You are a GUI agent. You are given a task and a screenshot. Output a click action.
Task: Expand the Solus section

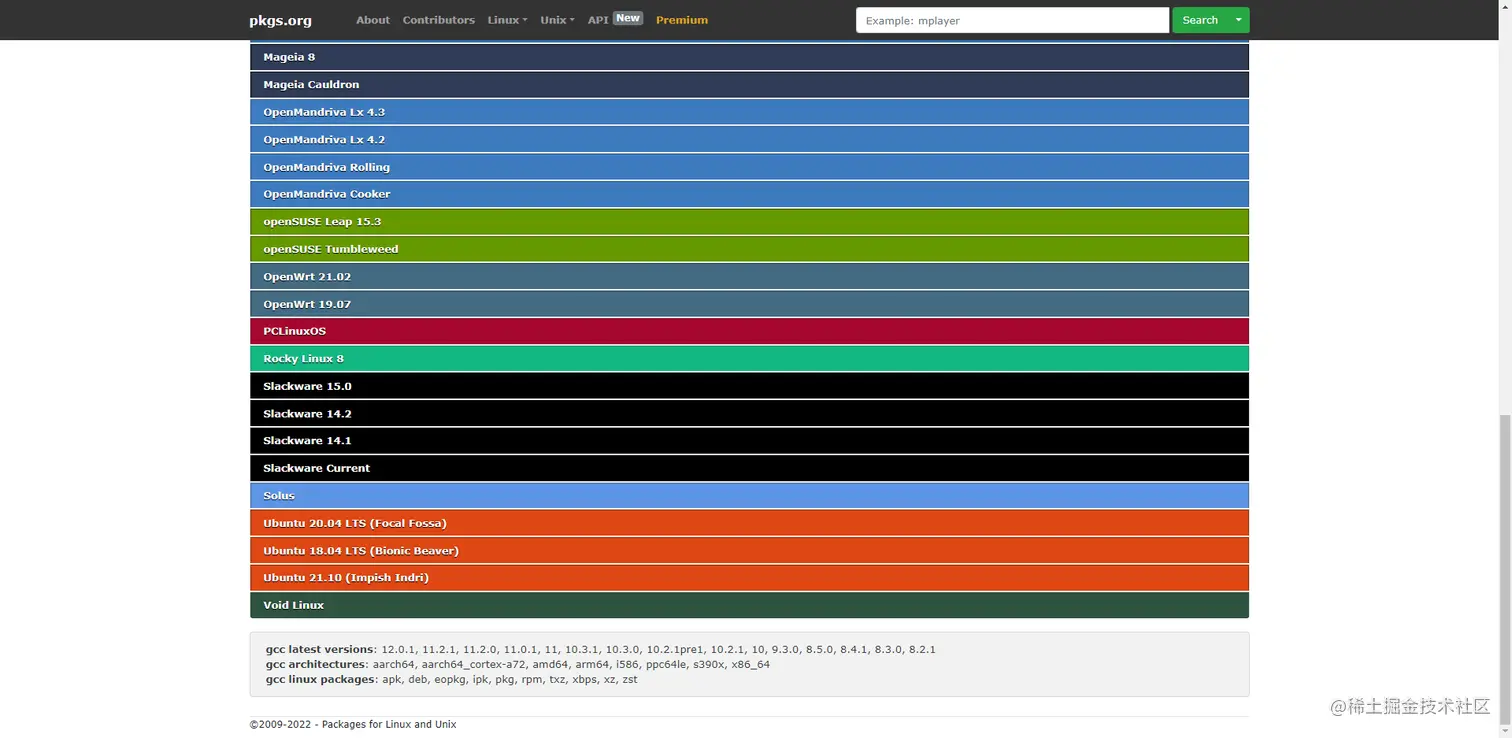point(749,495)
